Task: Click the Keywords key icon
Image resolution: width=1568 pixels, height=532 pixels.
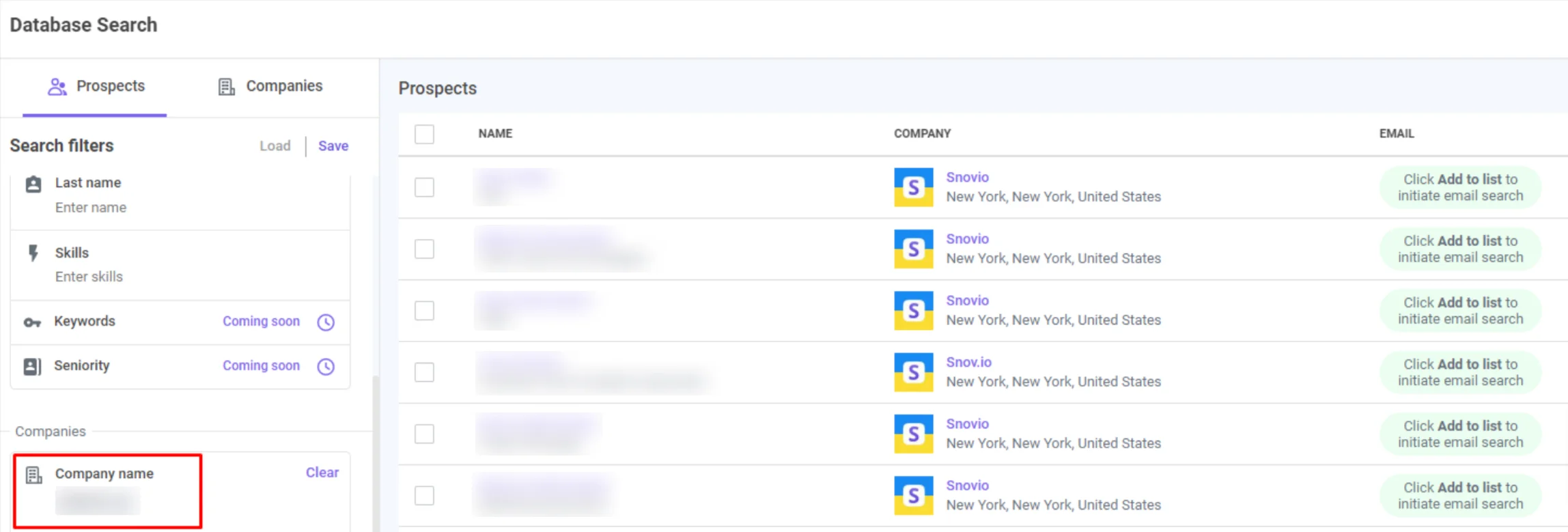Action: pyautogui.click(x=32, y=322)
